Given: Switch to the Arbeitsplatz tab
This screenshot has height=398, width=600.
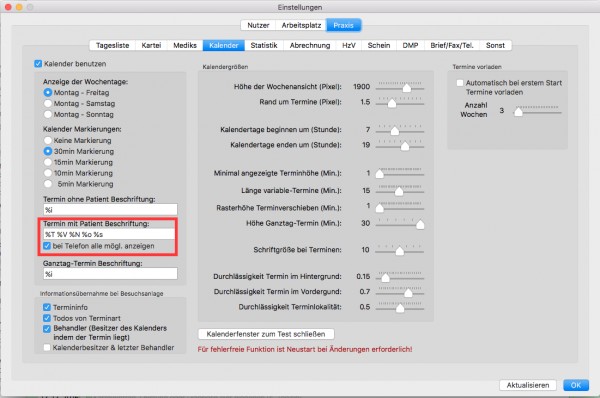Looking at the screenshot, I should [301, 25].
